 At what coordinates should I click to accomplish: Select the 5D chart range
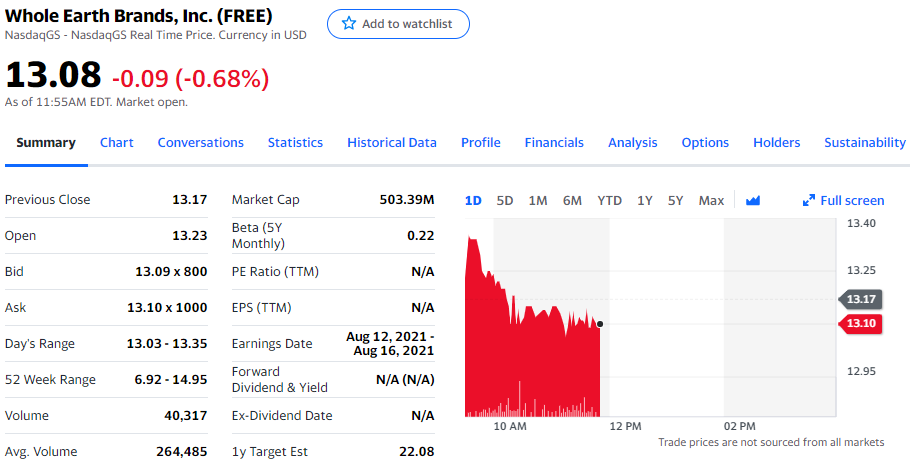coord(505,201)
